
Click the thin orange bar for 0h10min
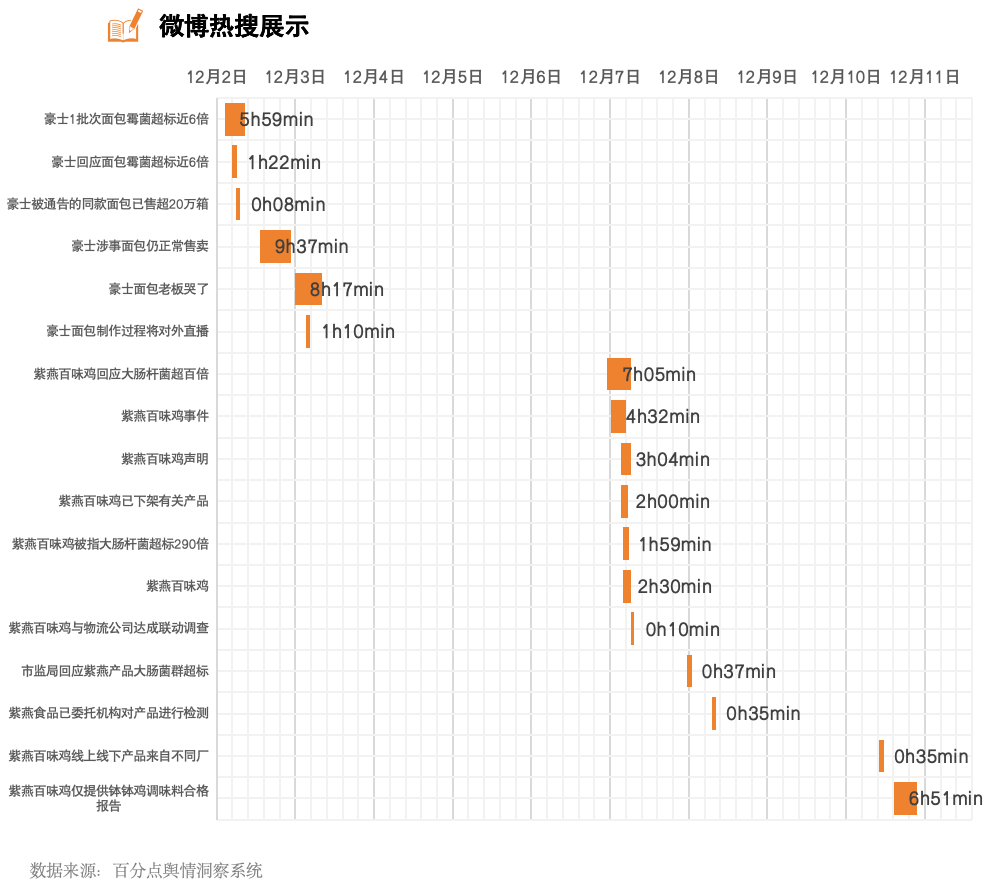(x=633, y=629)
